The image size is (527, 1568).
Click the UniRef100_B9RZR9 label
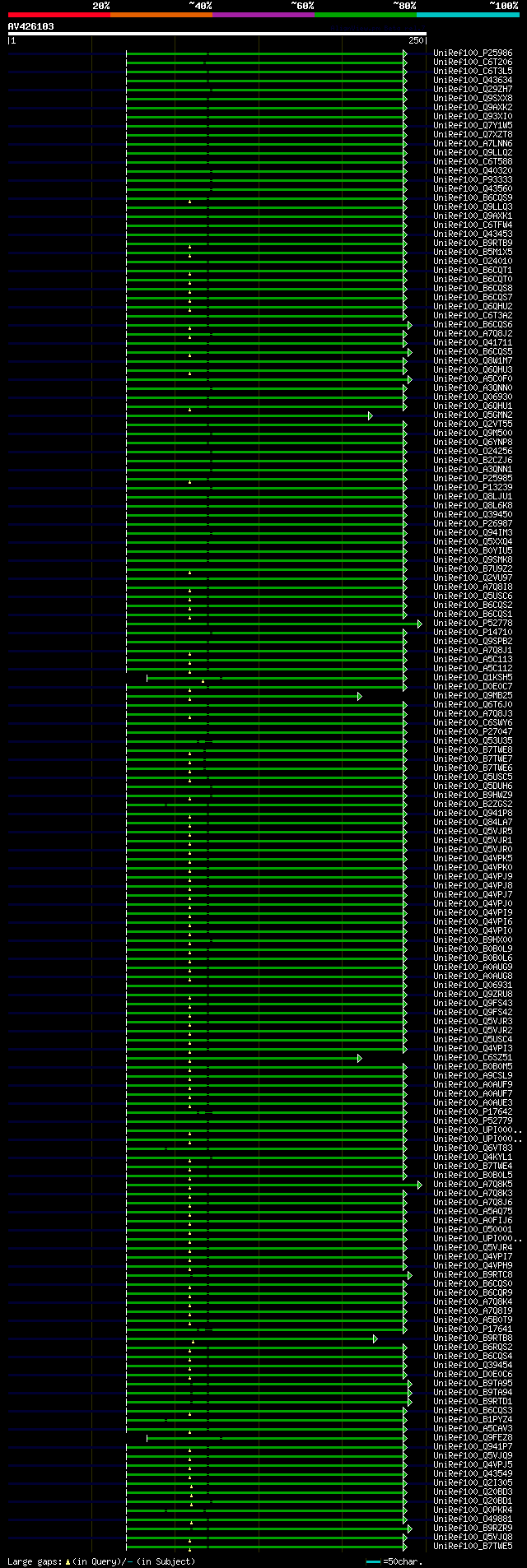[x=473, y=1529]
